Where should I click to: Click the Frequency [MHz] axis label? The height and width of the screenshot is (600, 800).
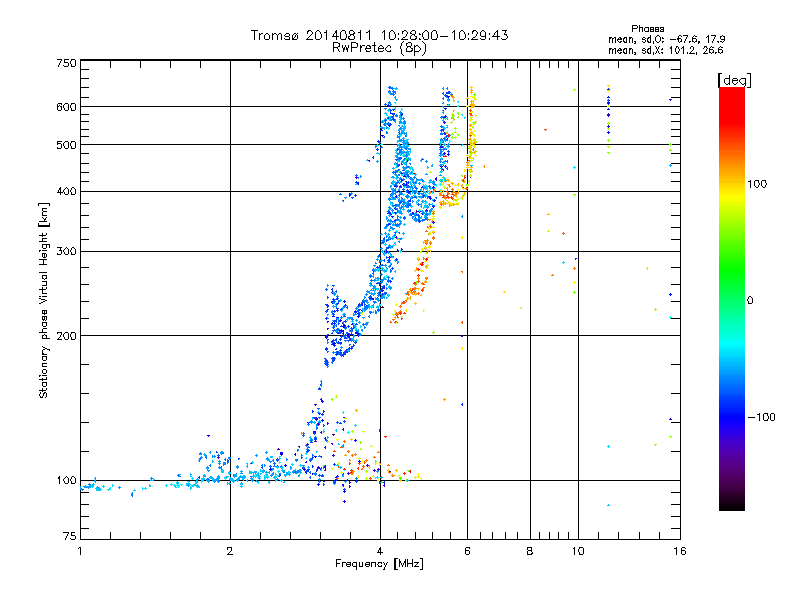click(x=379, y=564)
